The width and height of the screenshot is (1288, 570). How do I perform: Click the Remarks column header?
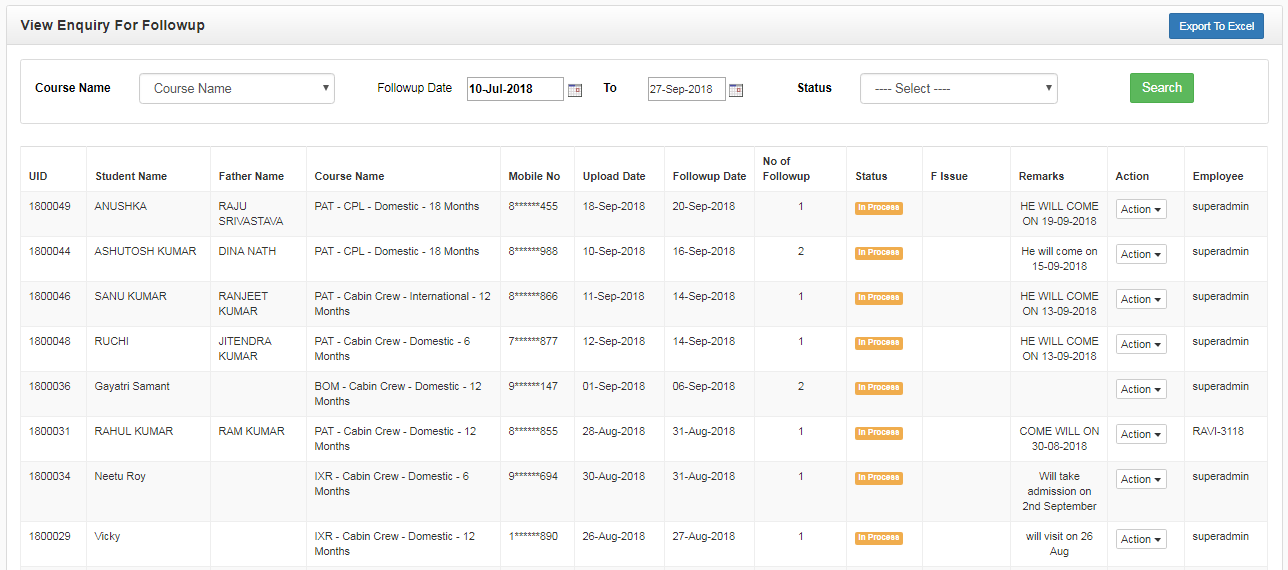pyautogui.click(x=1041, y=176)
